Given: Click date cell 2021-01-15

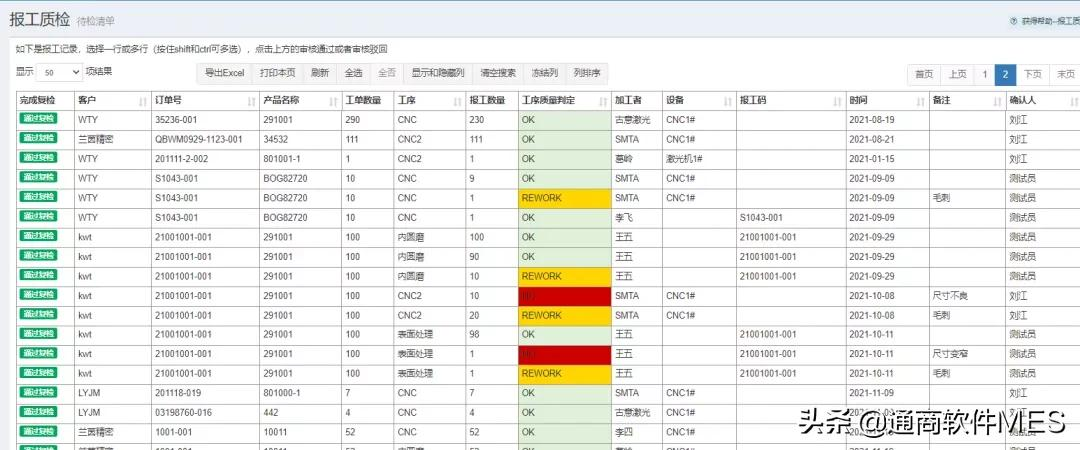Looking at the screenshot, I should coord(872,159).
